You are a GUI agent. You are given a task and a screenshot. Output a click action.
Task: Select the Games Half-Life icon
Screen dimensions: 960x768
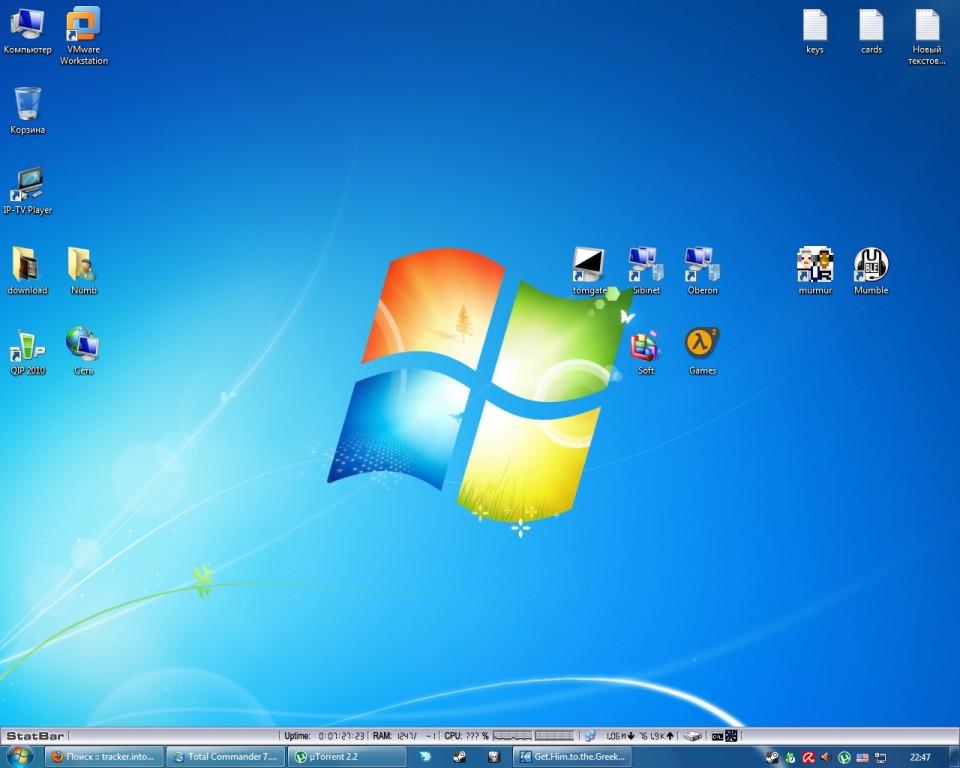(x=702, y=352)
